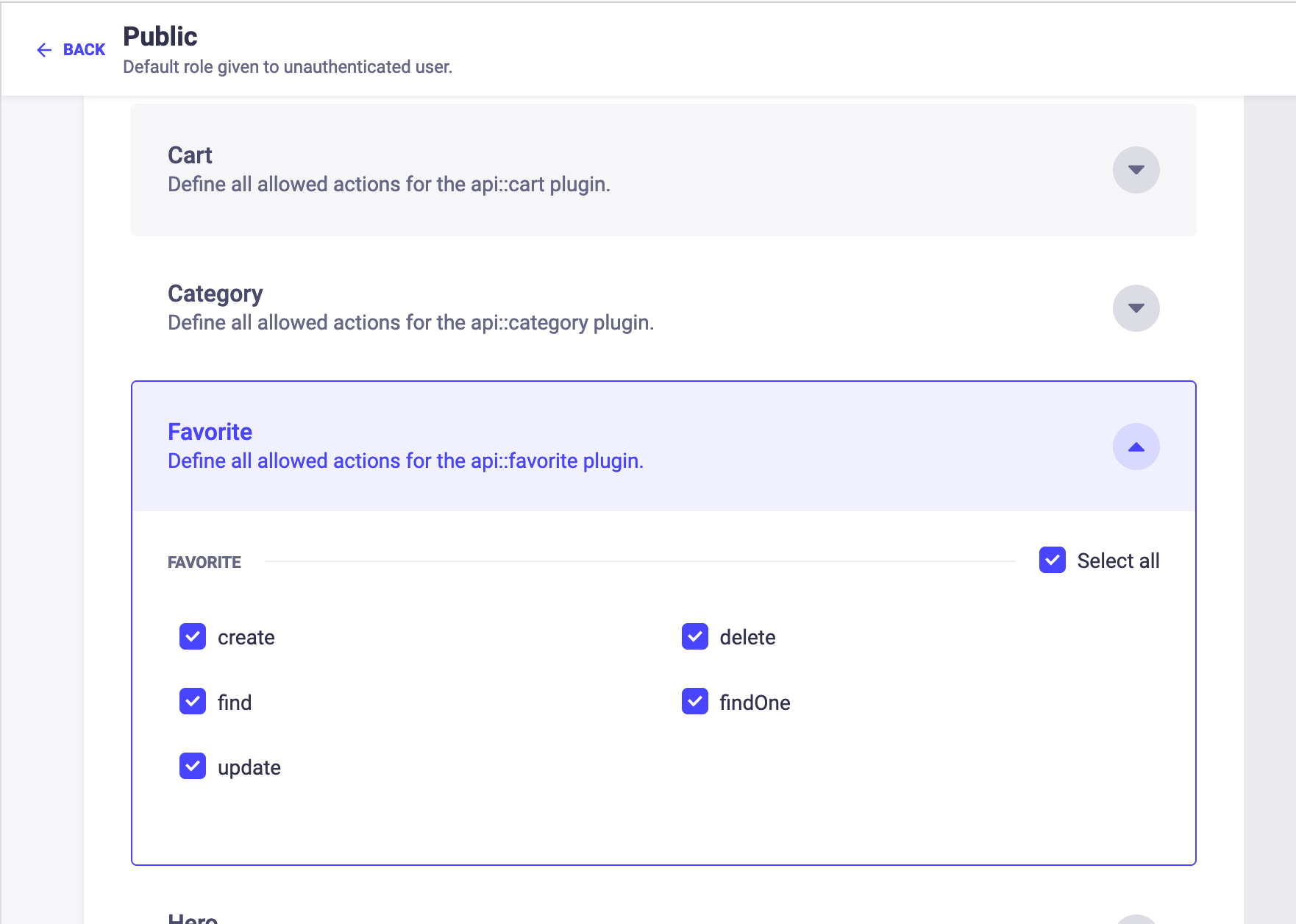Click the create action label
This screenshot has height=924, width=1296.
click(246, 638)
